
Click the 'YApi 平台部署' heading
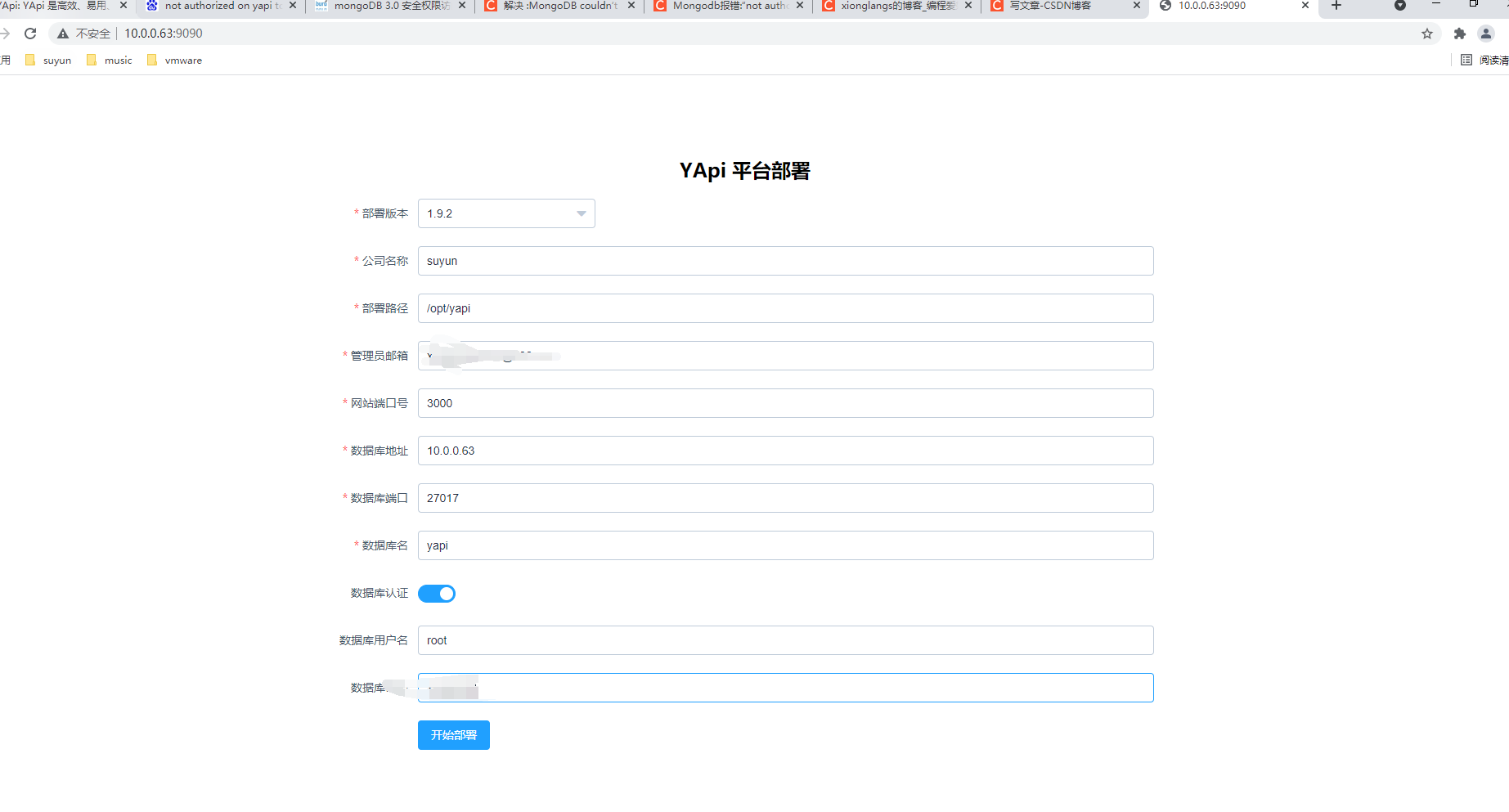tap(745, 171)
